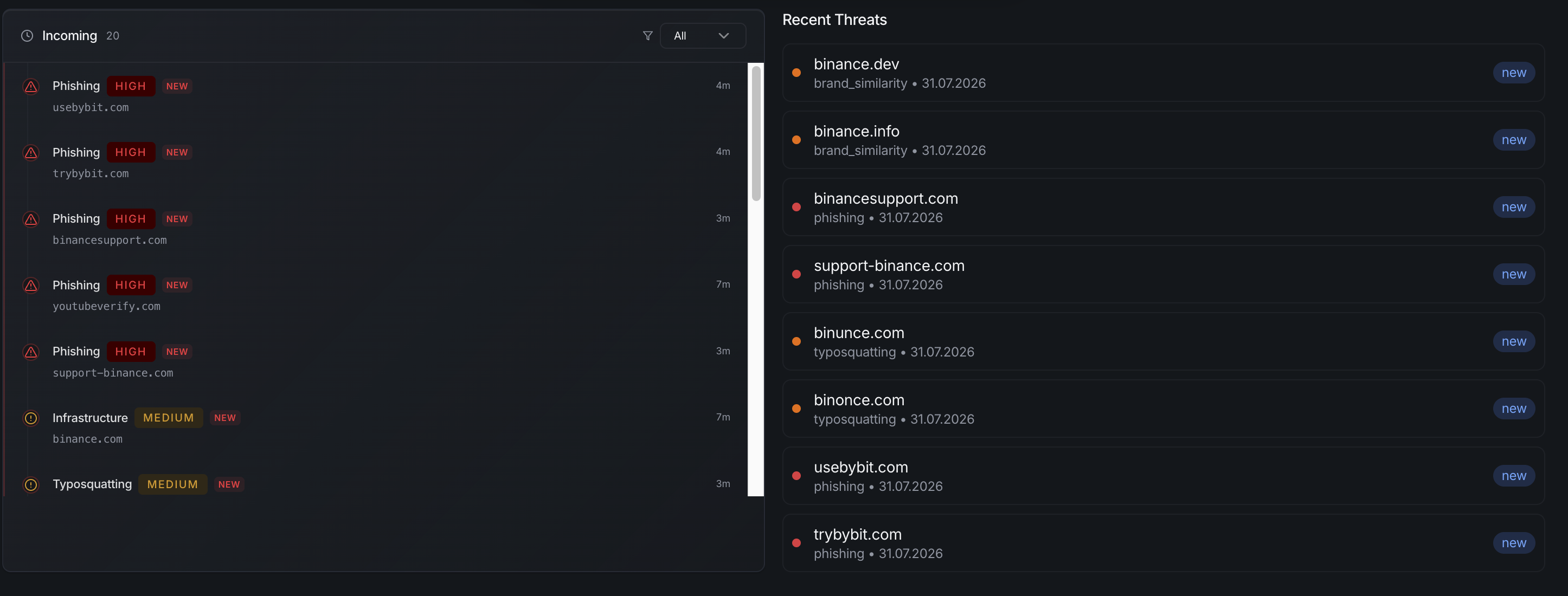Click the orange status dot for binunce.com
This screenshot has height=596, width=1568.
(796, 342)
